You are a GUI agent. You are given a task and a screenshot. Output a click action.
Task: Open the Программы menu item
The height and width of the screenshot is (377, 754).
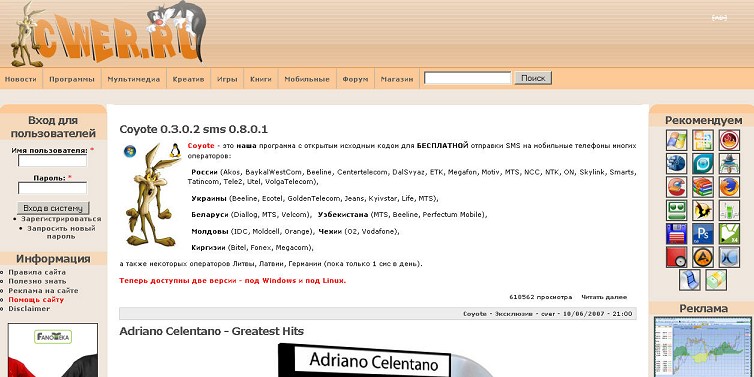[72, 79]
